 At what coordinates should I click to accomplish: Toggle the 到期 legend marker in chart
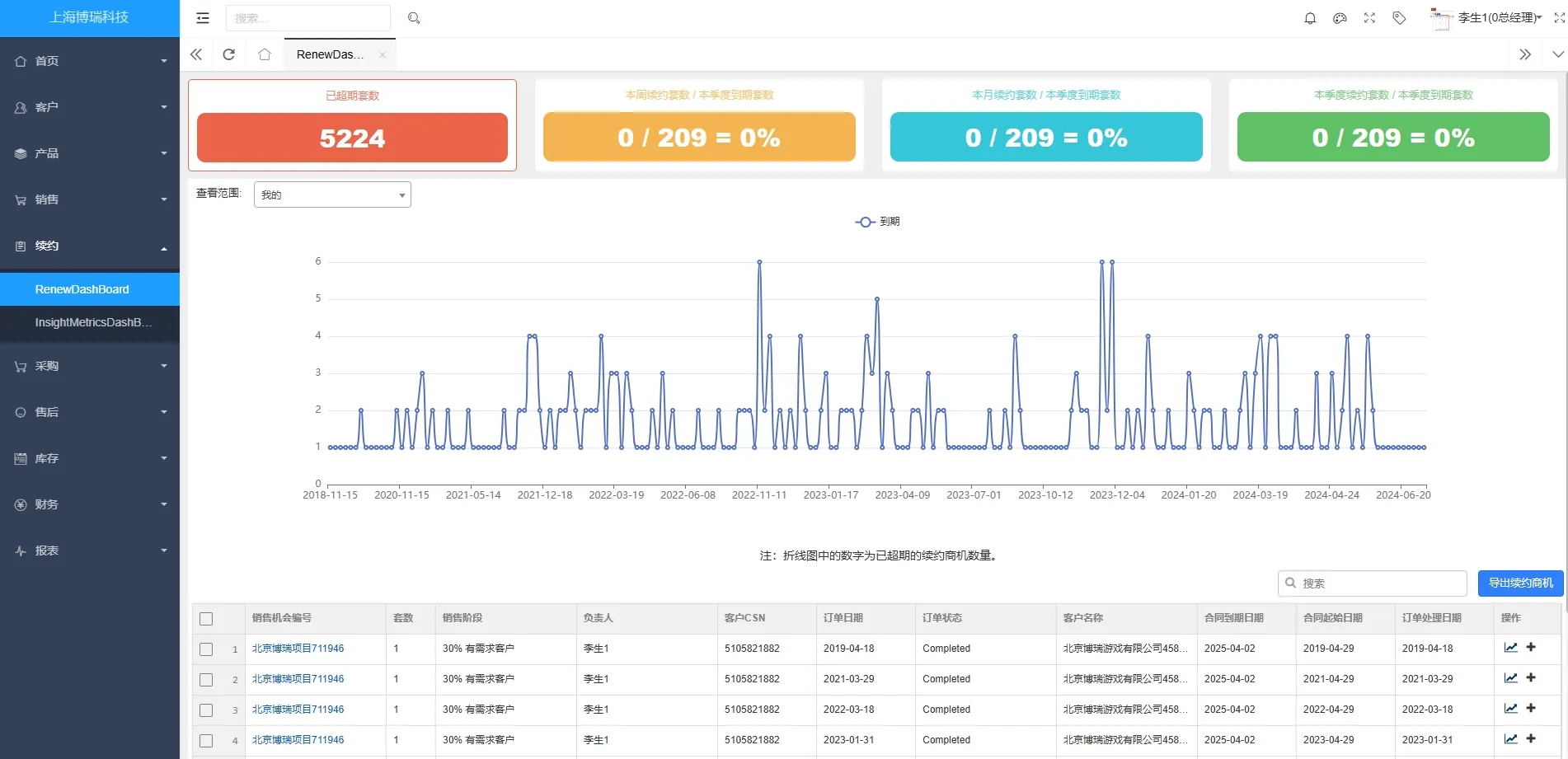(x=865, y=222)
